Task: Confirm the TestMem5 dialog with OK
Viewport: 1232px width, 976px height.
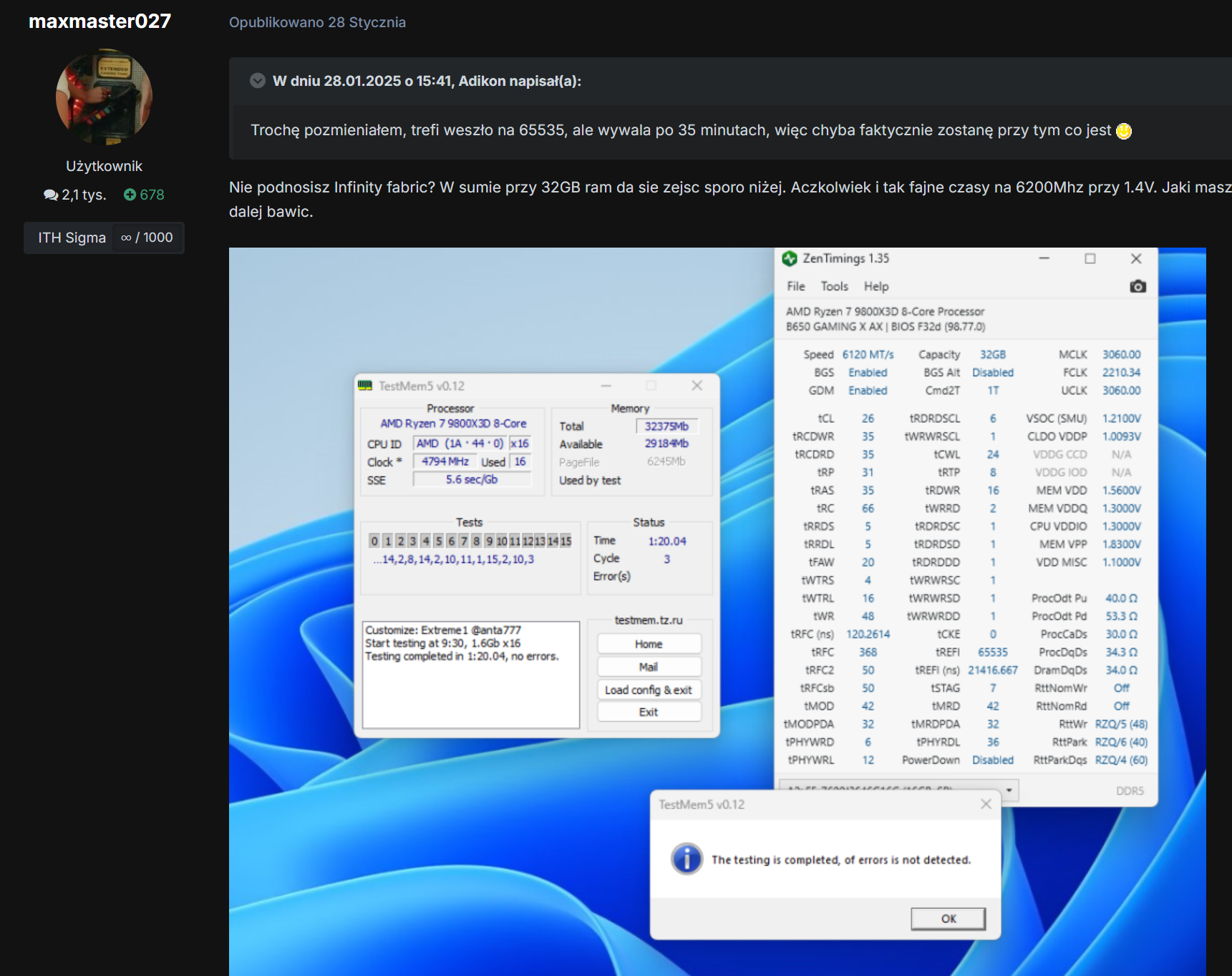Action: [x=948, y=919]
